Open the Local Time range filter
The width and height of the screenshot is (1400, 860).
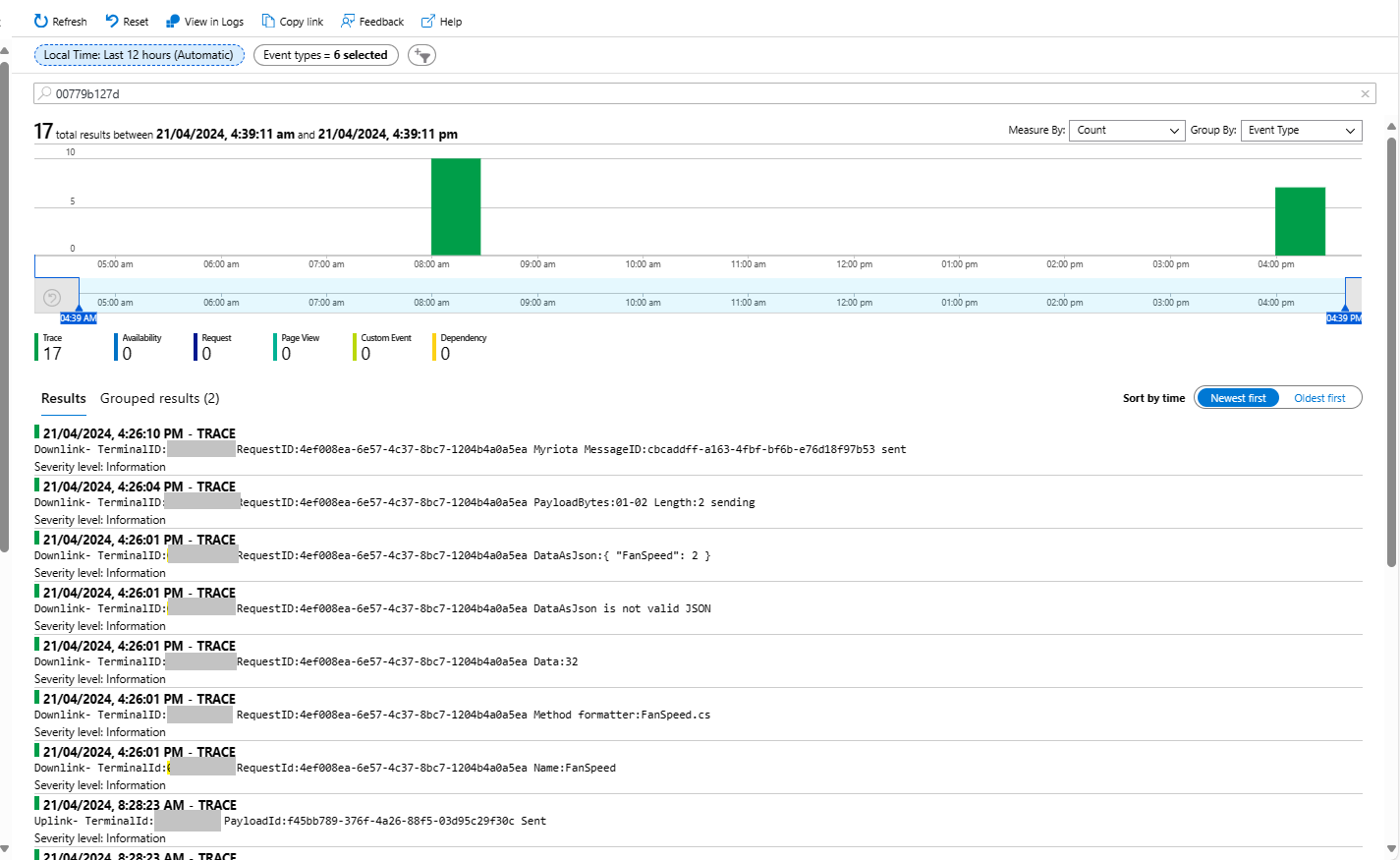click(139, 55)
